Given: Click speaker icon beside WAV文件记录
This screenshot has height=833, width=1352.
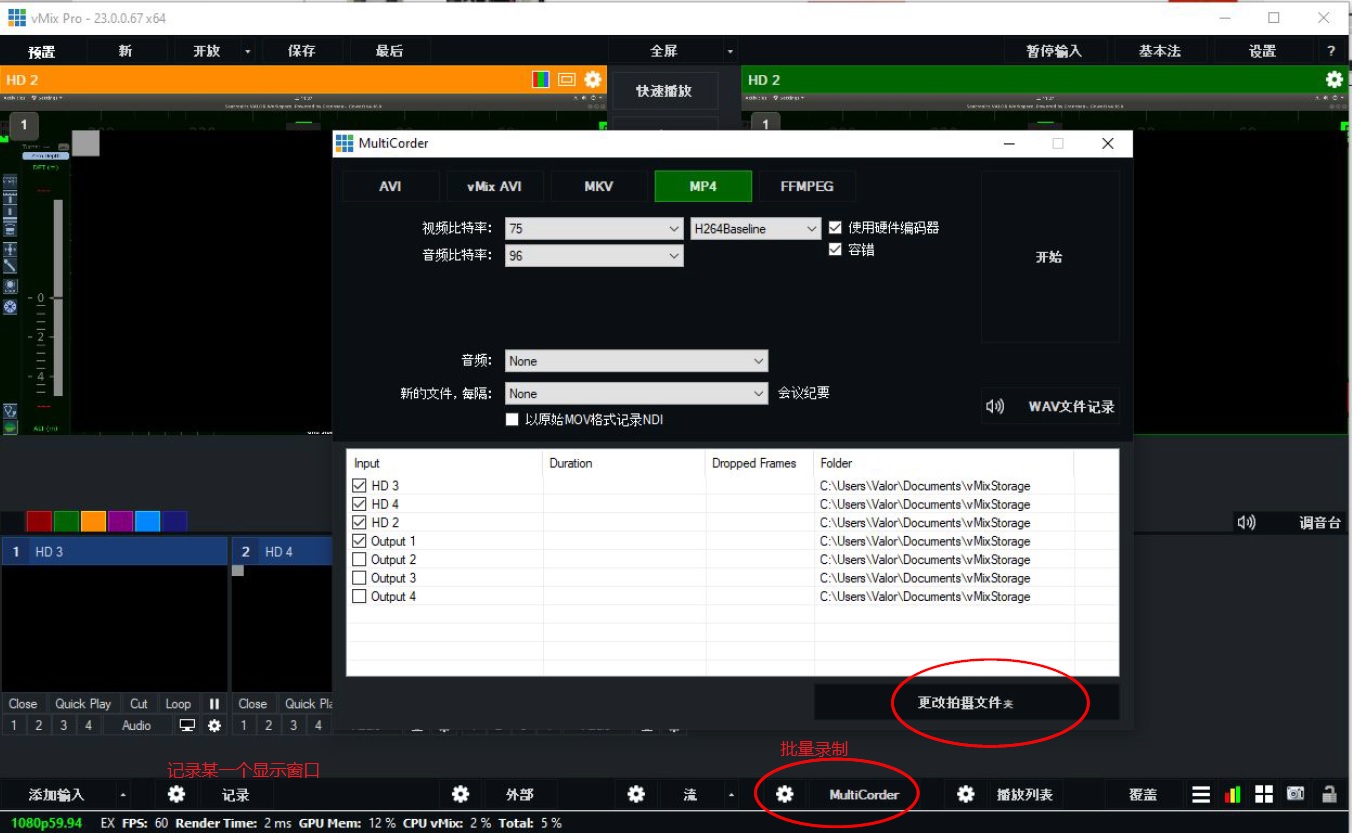Looking at the screenshot, I should [995, 406].
